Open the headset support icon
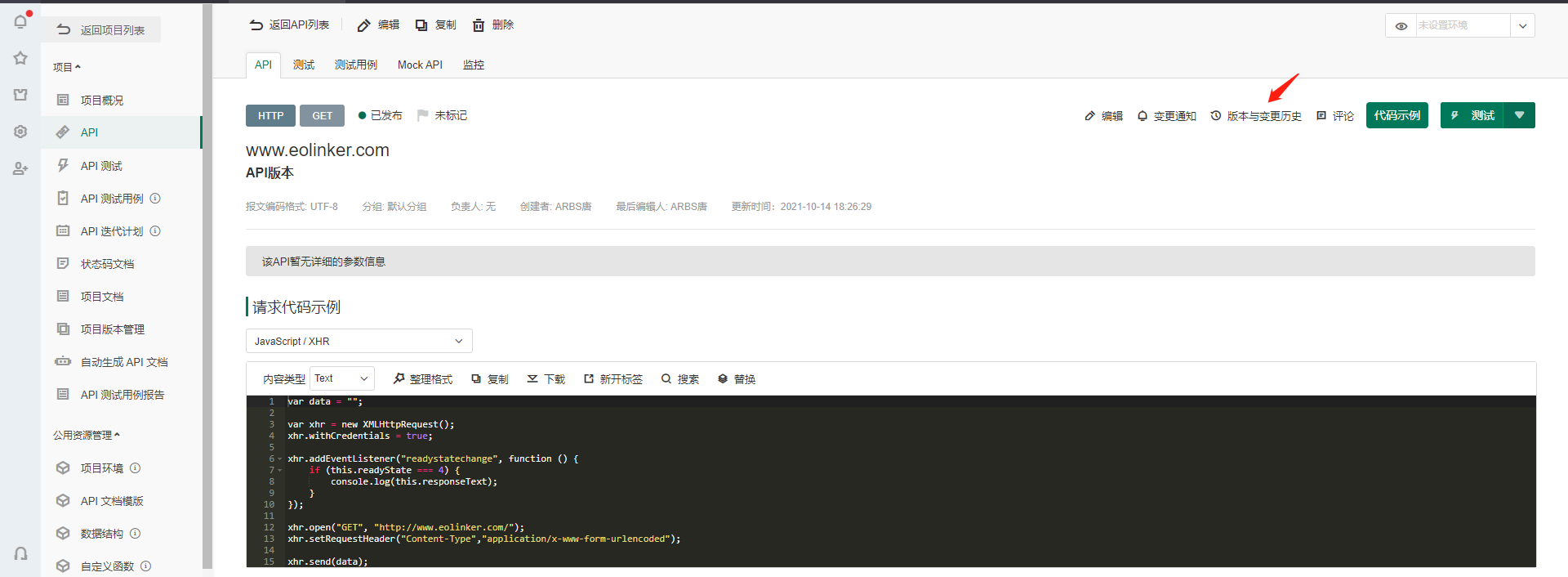 coord(20,553)
